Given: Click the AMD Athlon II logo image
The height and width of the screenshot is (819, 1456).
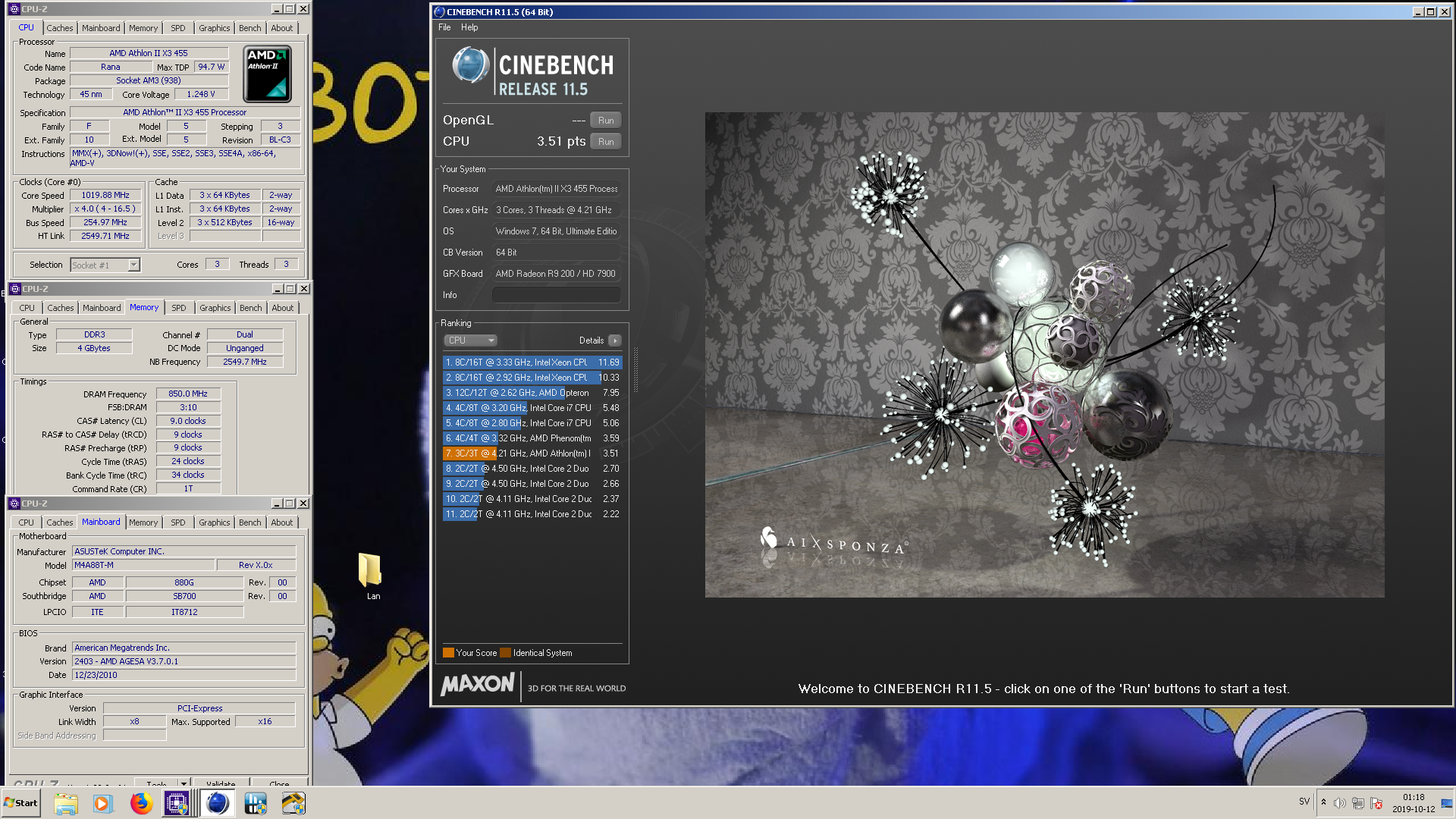Looking at the screenshot, I should pos(268,74).
